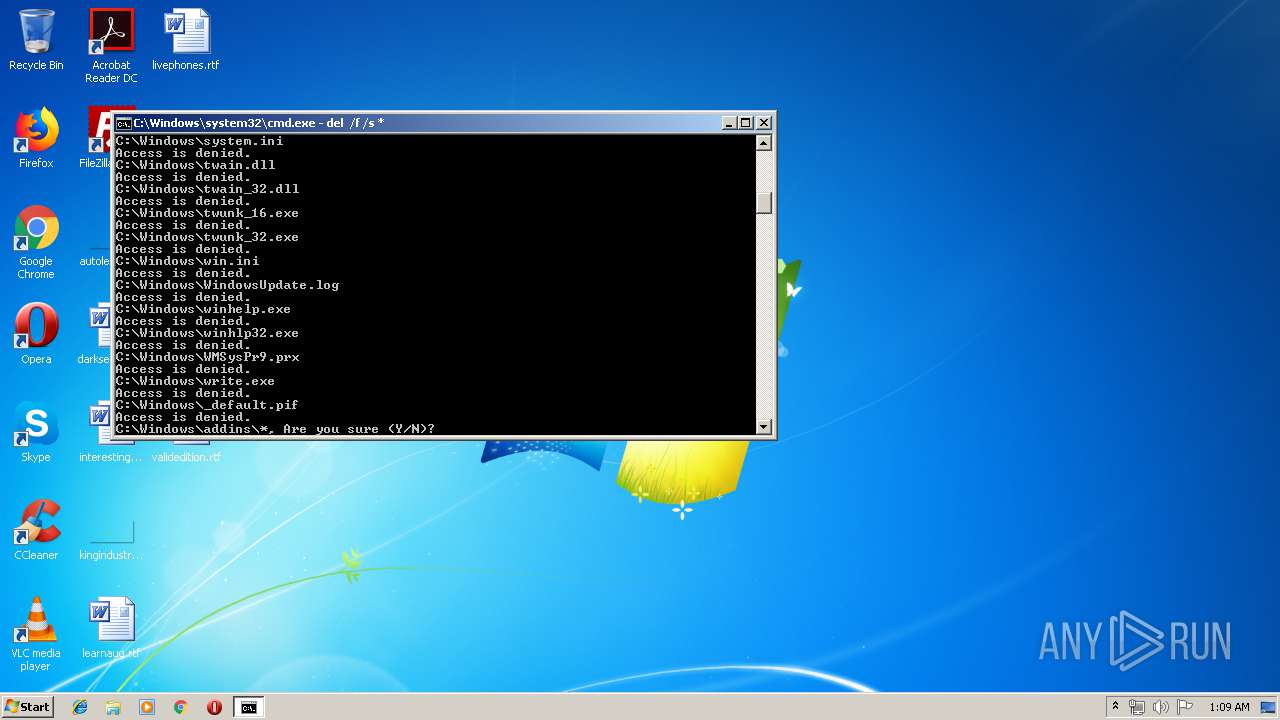Select the learnaug.rtf file icon
This screenshot has width=1280, height=720.
tap(111, 629)
